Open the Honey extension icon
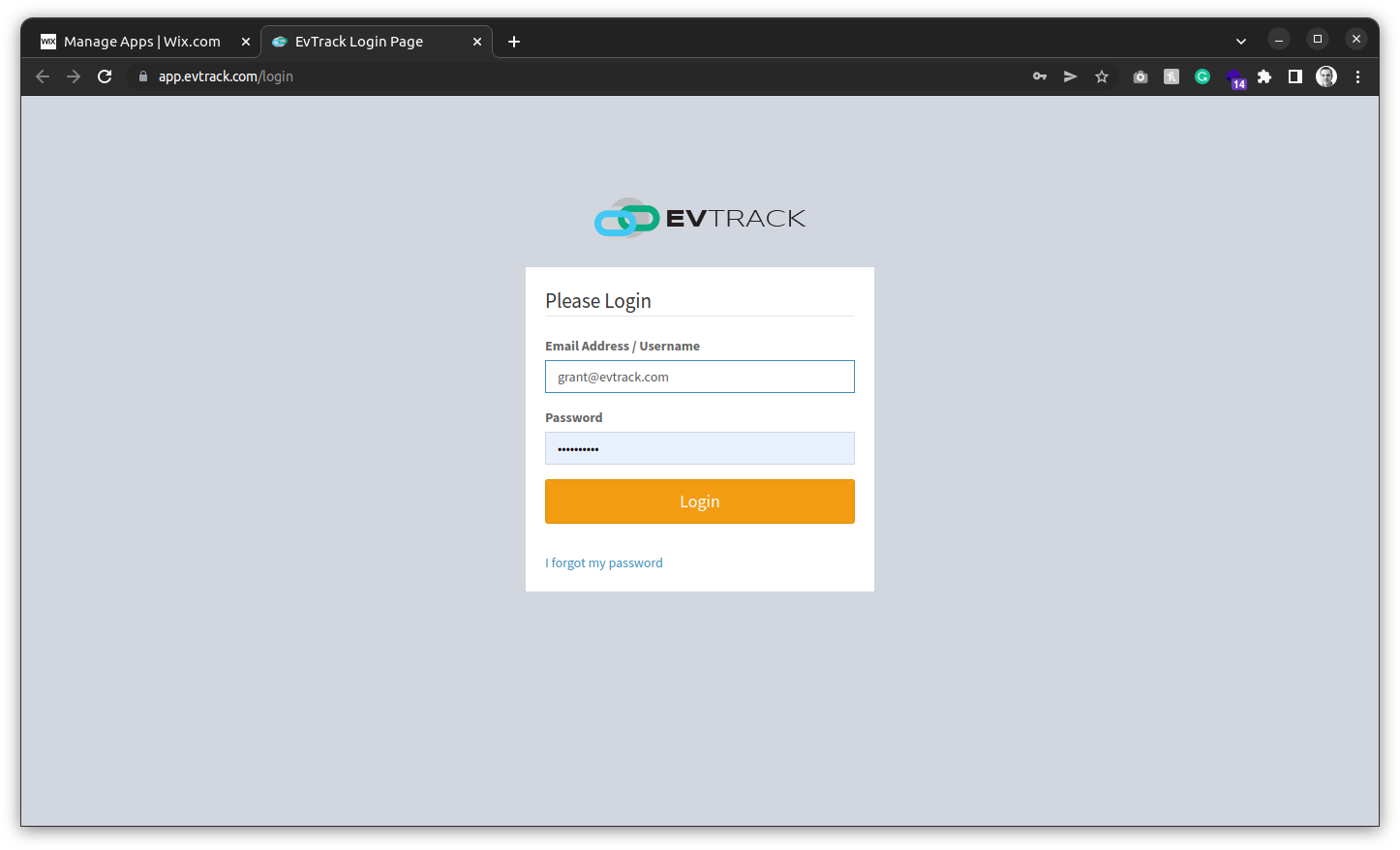 1172,76
